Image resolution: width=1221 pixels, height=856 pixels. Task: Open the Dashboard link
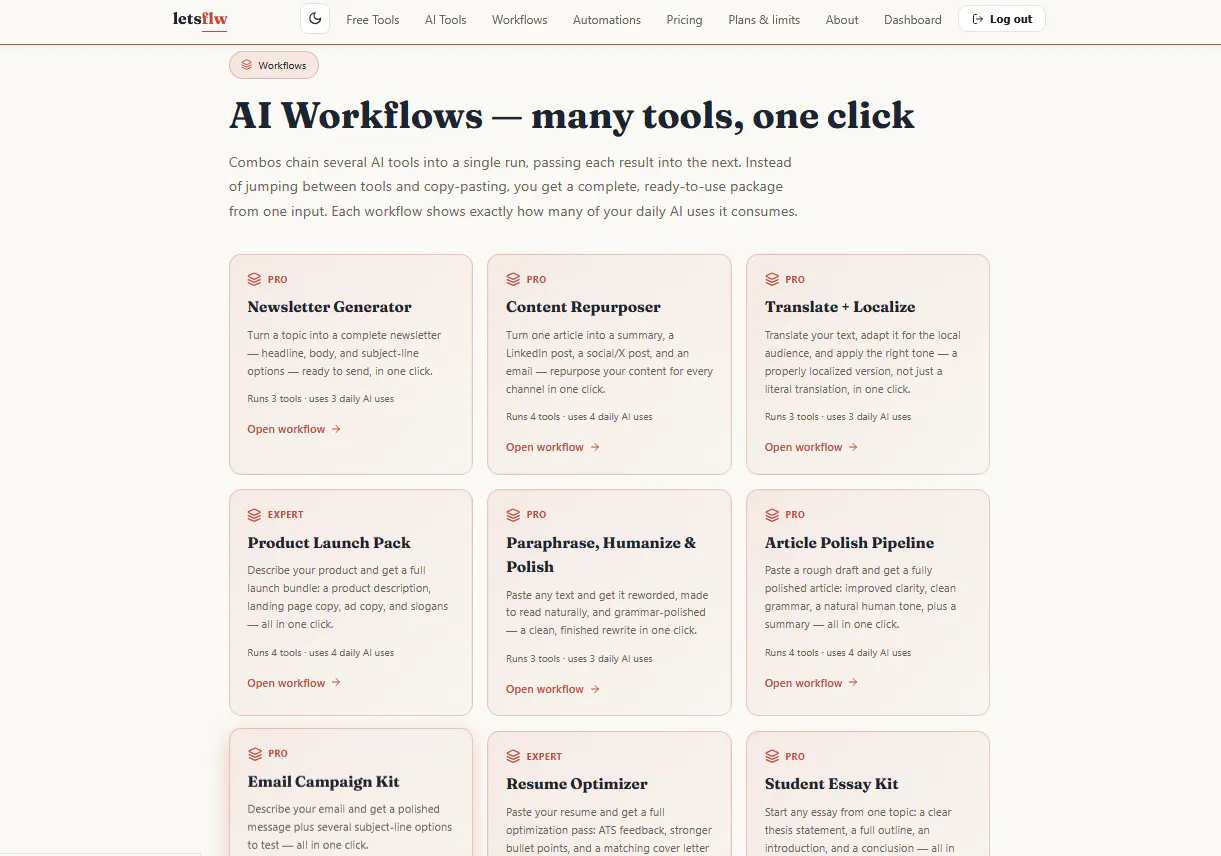[913, 20]
